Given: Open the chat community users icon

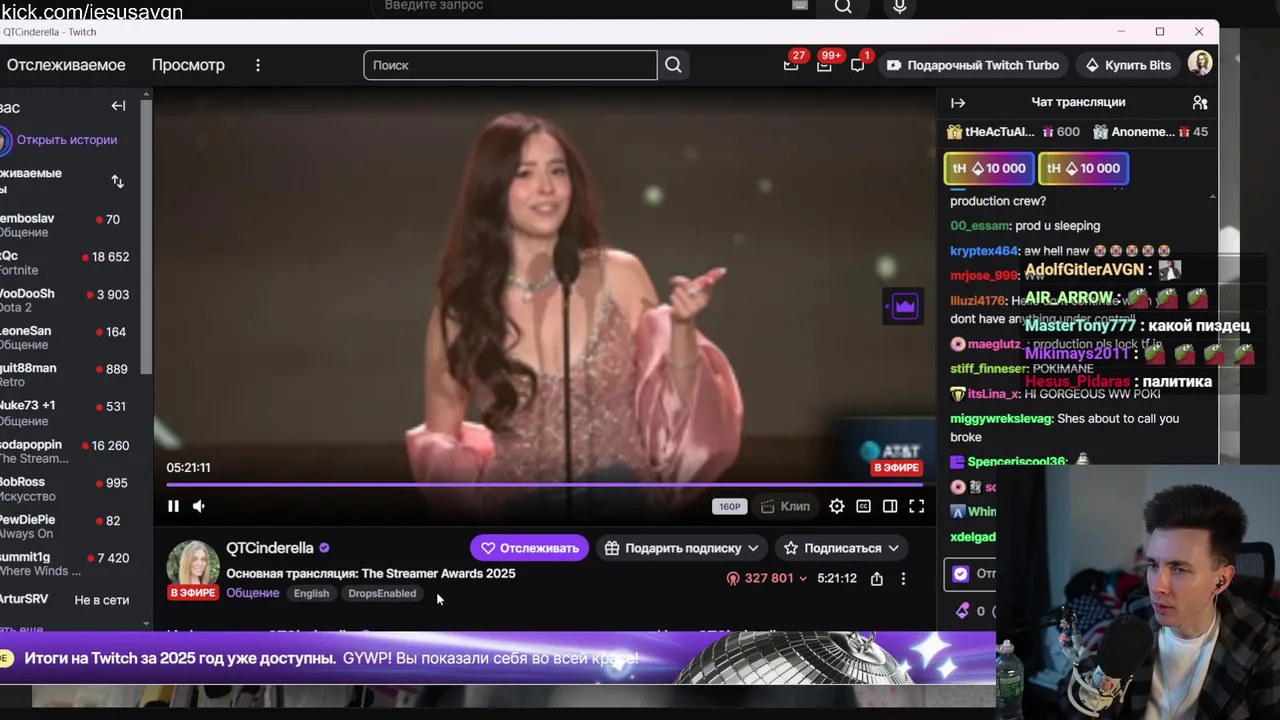Looking at the screenshot, I should 1200,102.
